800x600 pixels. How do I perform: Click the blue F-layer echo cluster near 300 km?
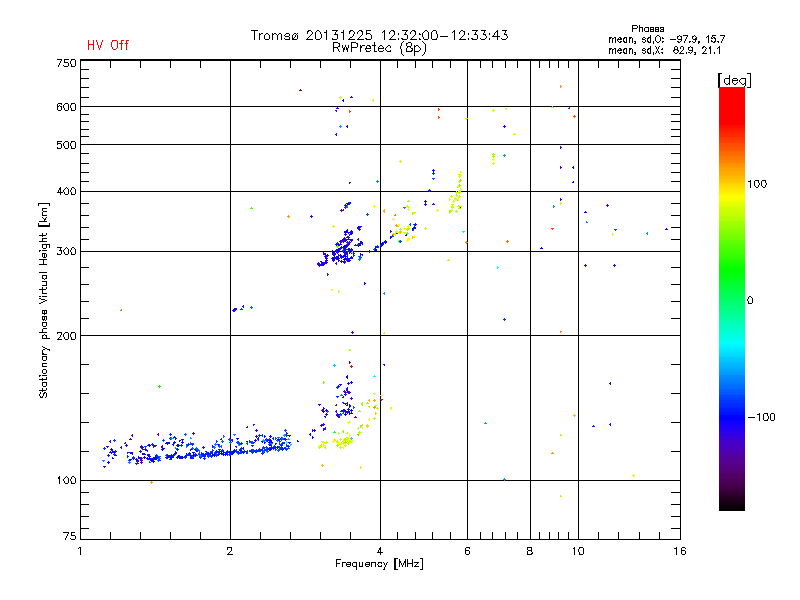click(x=341, y=247)
